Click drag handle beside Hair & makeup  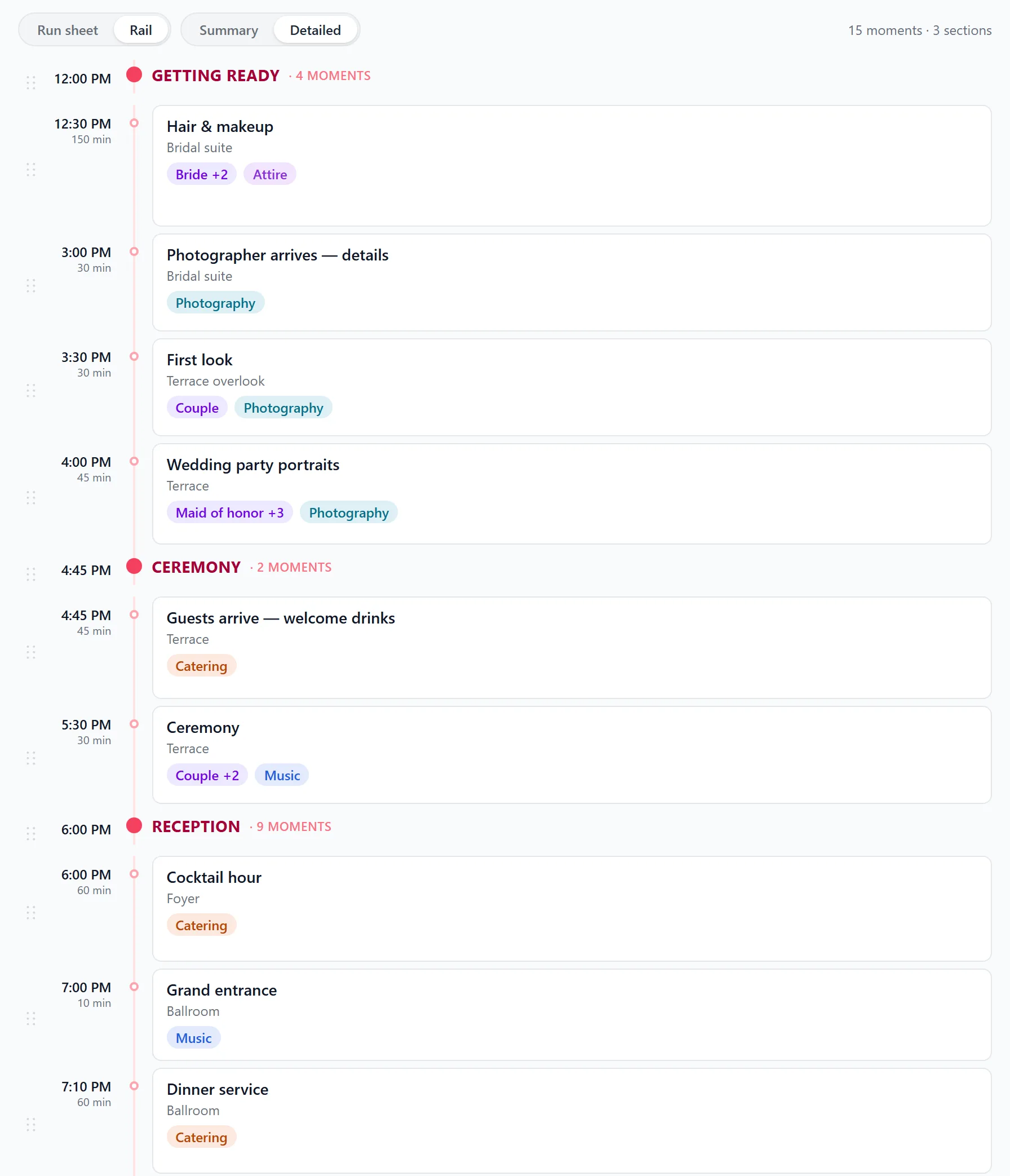(30, 170)
